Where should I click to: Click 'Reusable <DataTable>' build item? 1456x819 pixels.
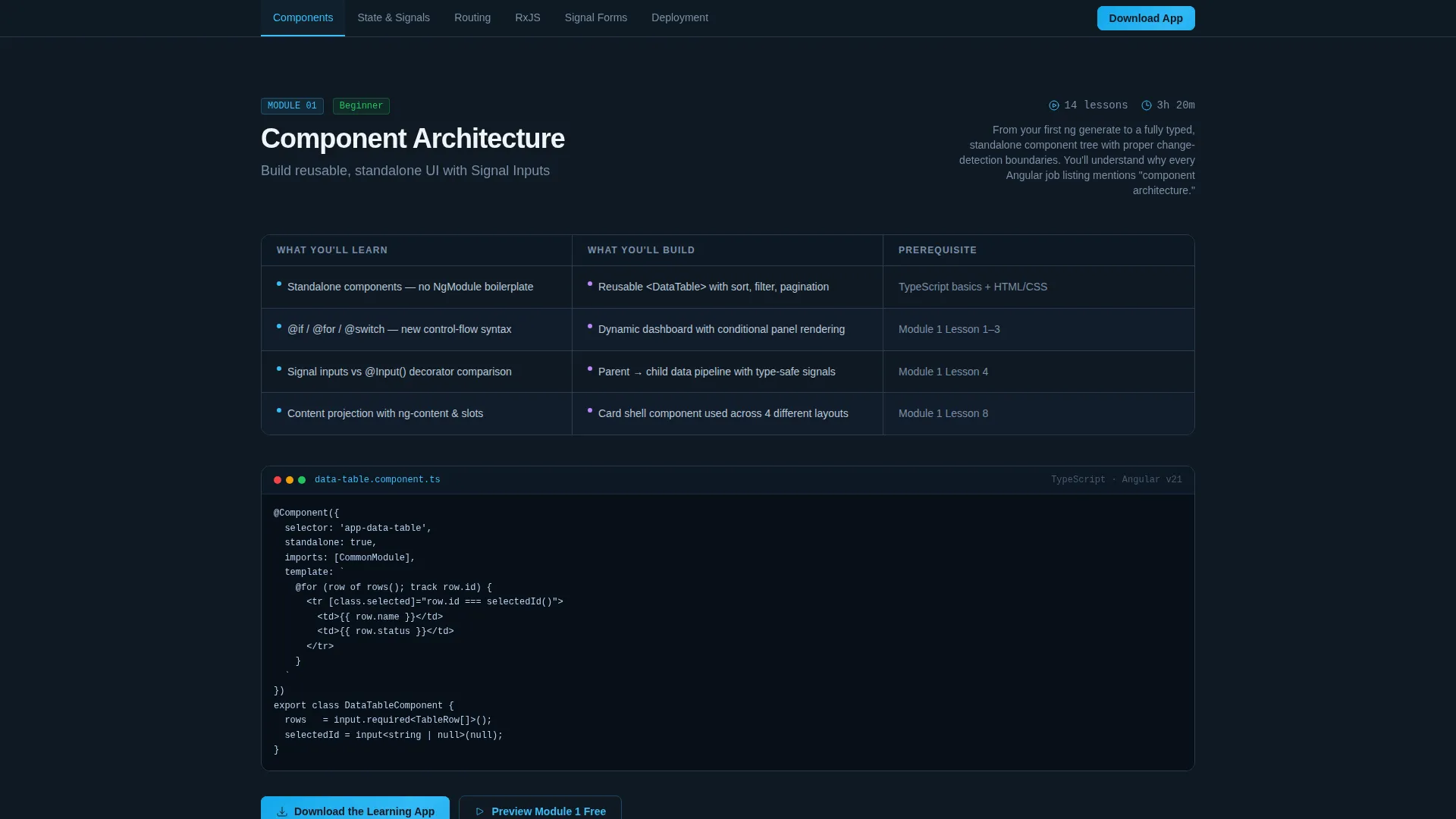point(714,287)
